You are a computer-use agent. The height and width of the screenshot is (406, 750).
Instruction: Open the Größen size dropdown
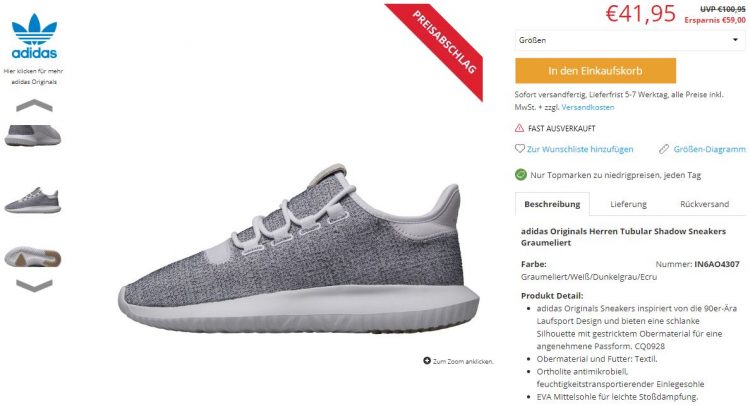pyautogui.click(x=630, y=40)
